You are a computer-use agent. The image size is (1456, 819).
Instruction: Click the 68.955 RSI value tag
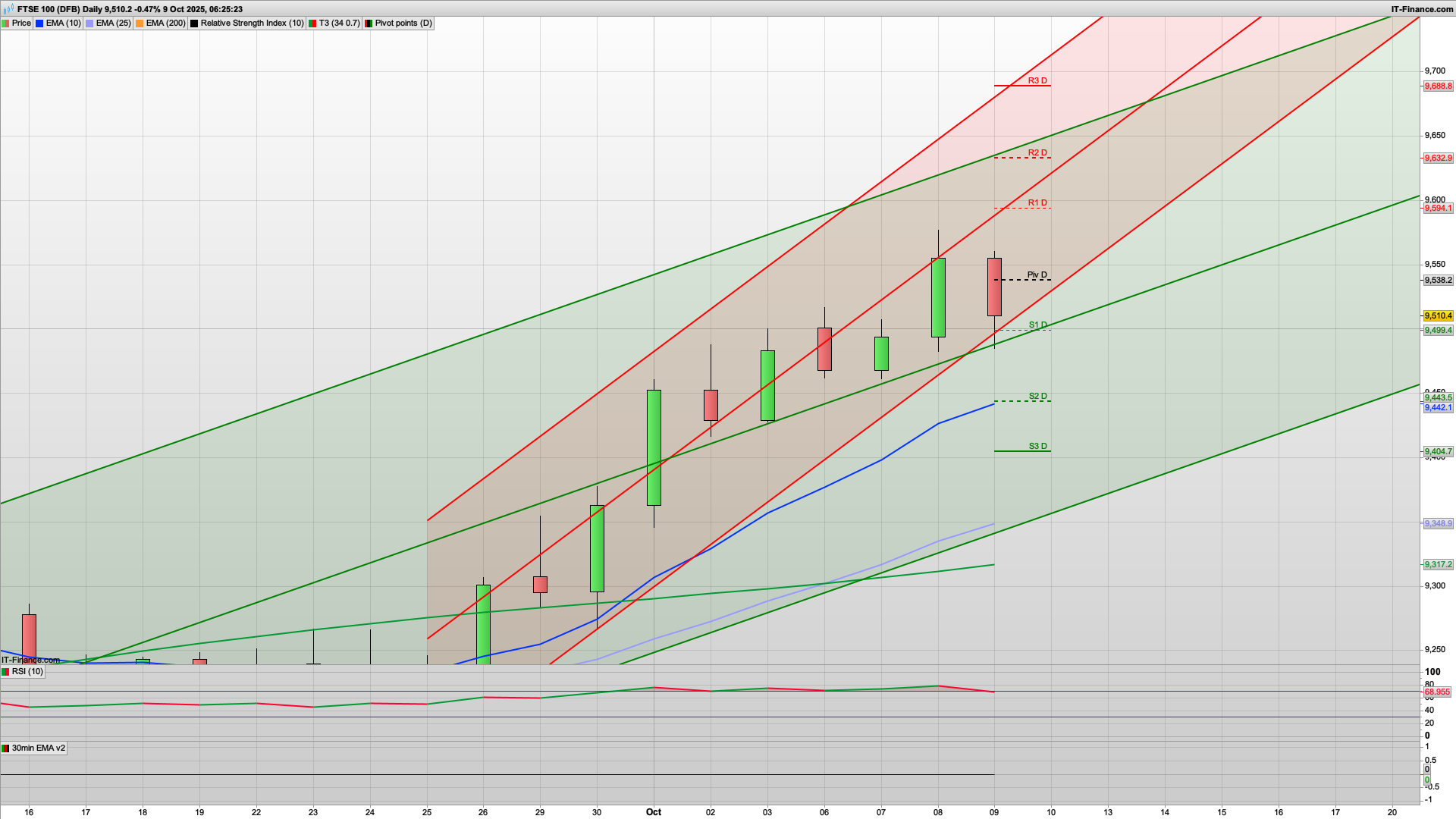click(x=1437, y=692)
